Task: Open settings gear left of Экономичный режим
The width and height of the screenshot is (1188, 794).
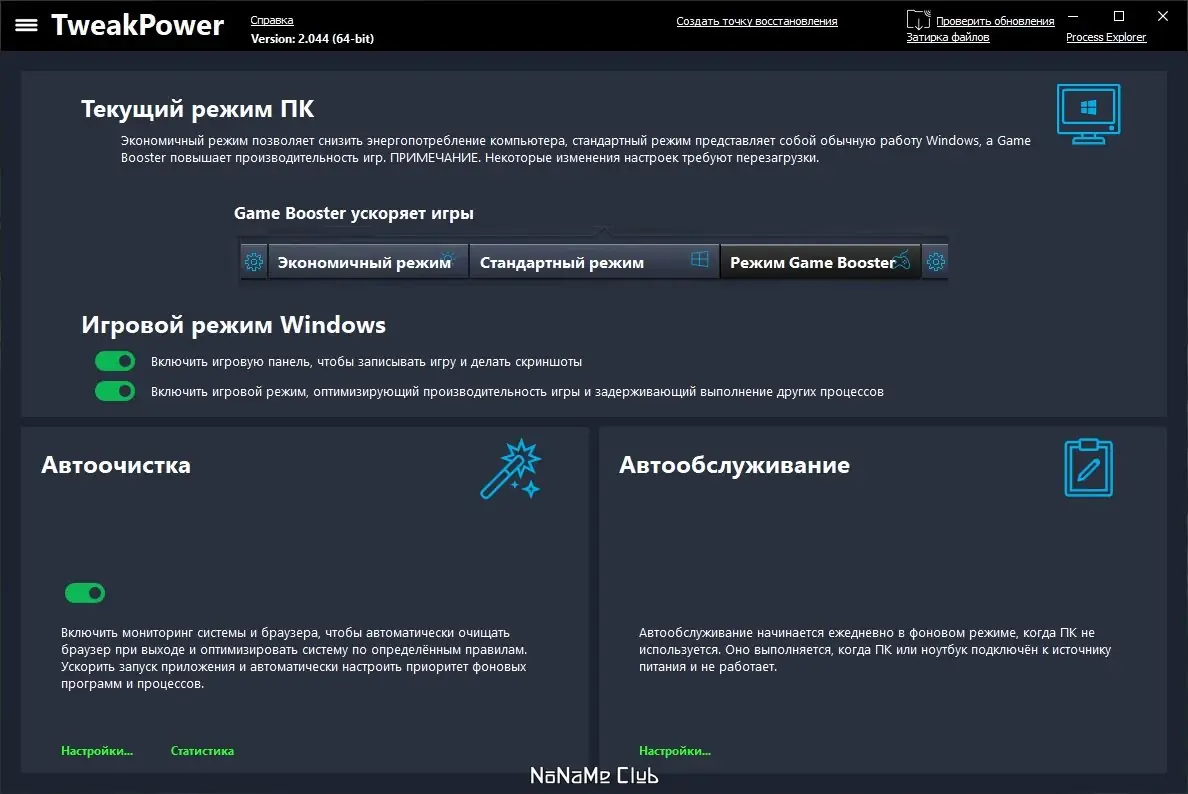Action: [254, 262]
